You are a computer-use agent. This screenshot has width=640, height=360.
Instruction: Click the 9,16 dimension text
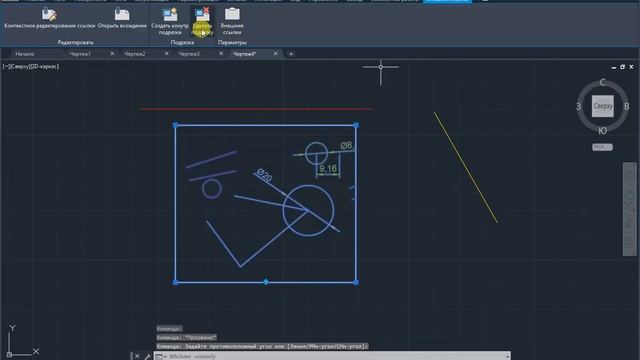328,169
